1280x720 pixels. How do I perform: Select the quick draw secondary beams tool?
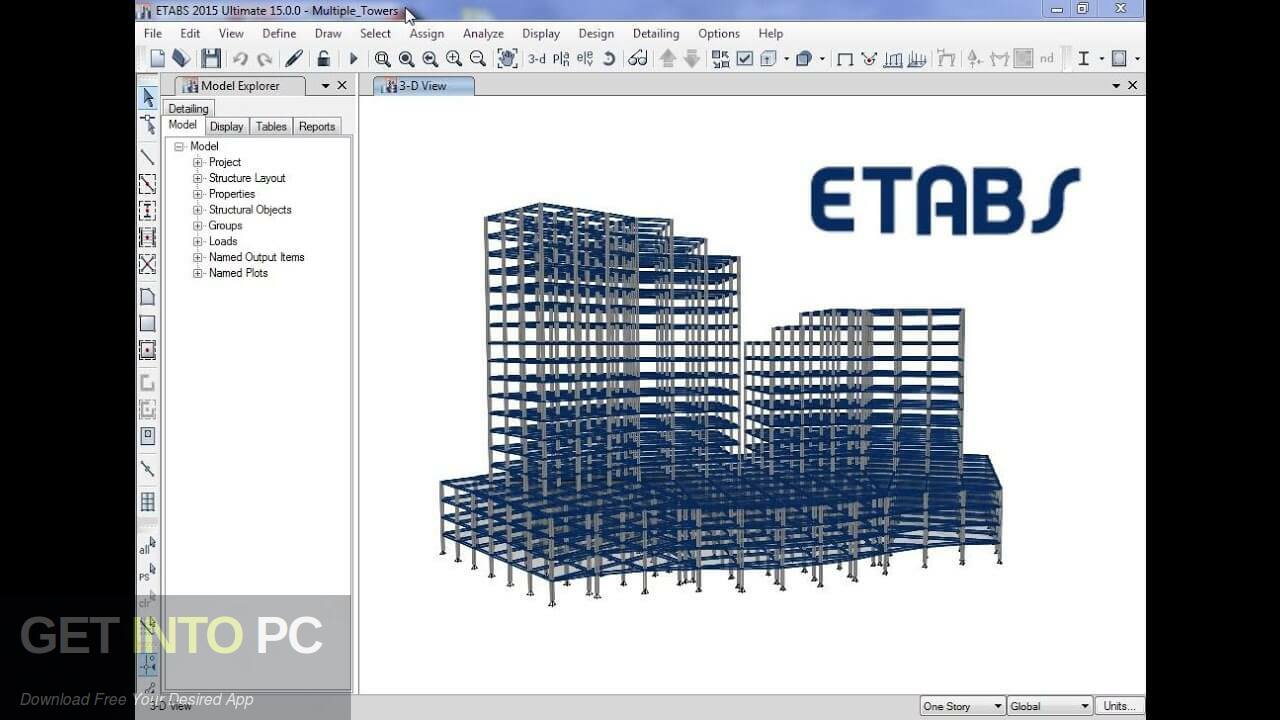point(148,238)
